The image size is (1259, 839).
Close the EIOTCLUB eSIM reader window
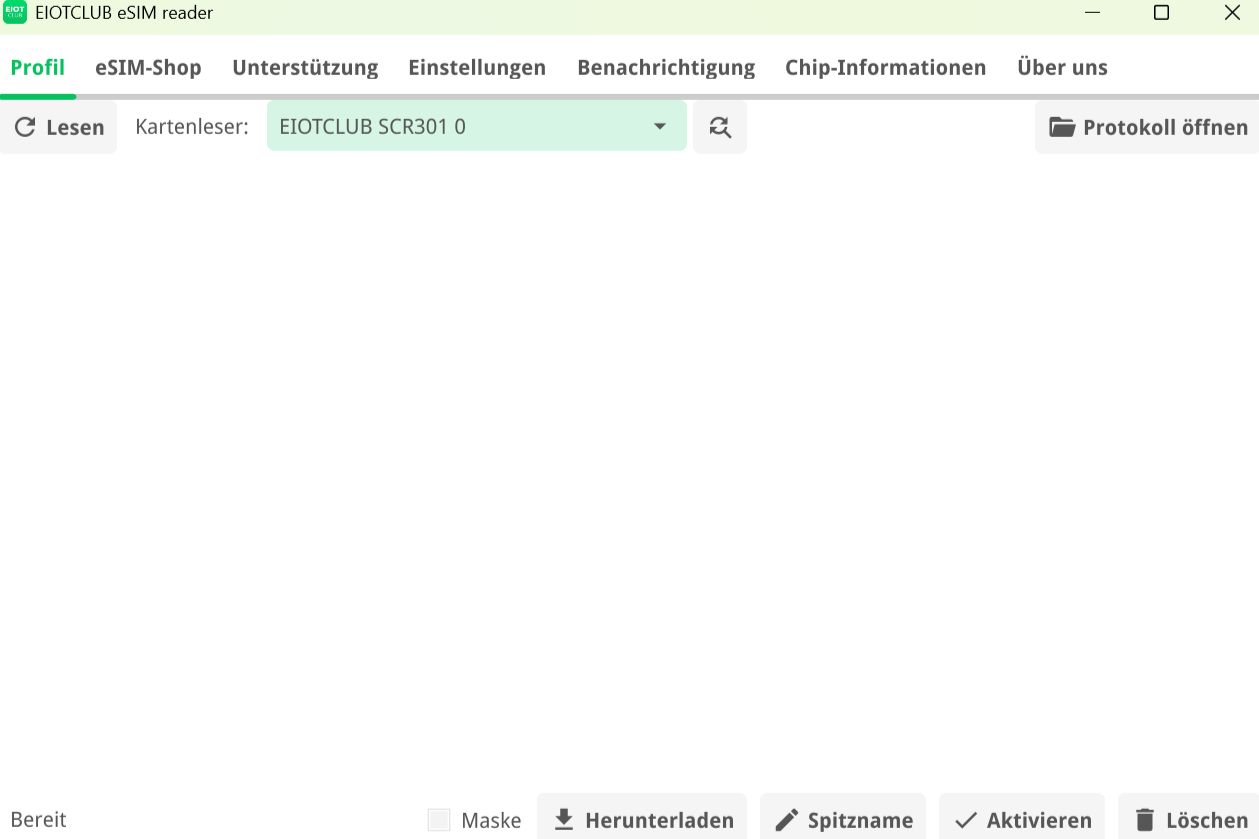pos(1232,13)
